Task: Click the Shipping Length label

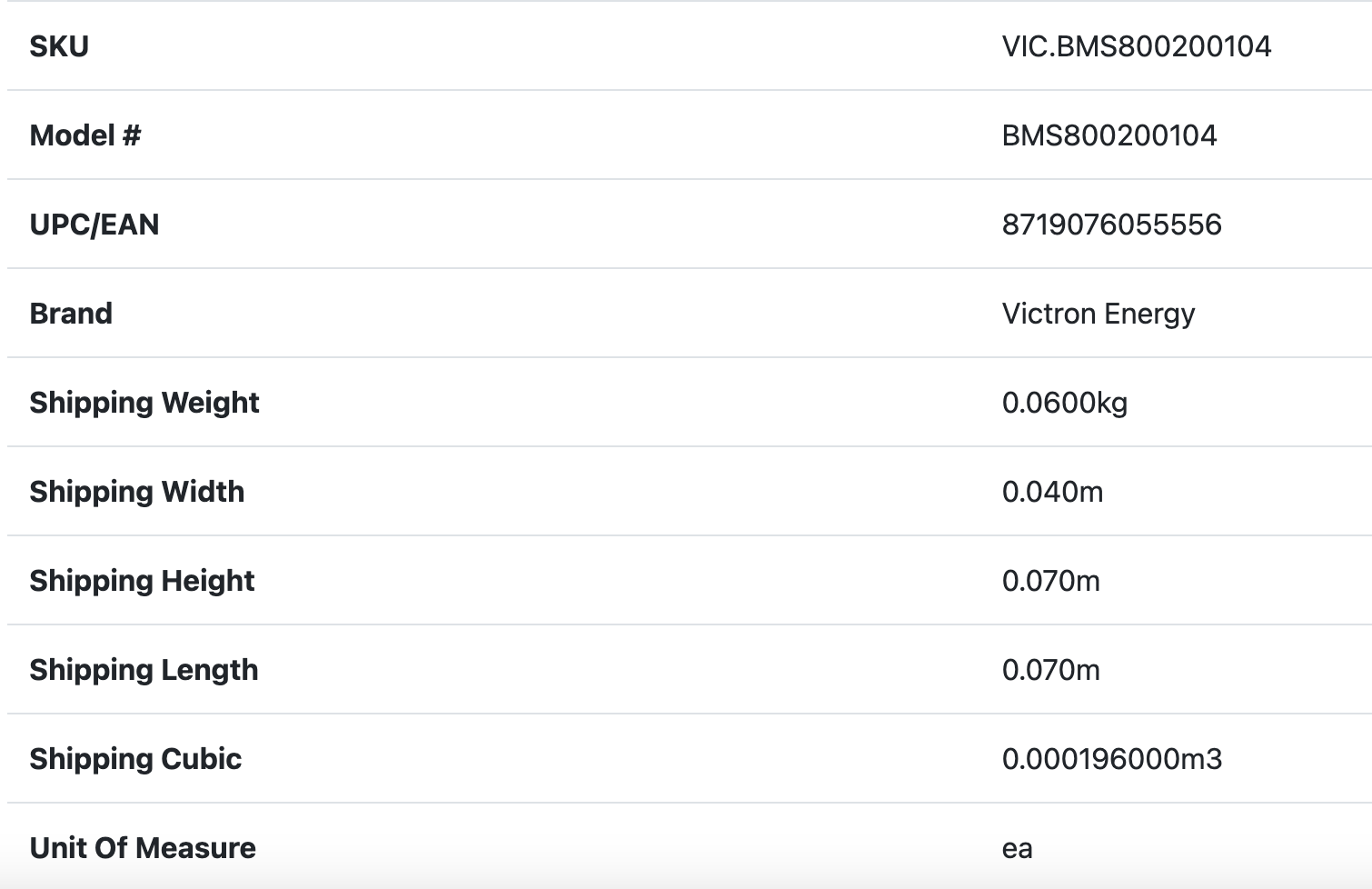Action: [144, 670]
